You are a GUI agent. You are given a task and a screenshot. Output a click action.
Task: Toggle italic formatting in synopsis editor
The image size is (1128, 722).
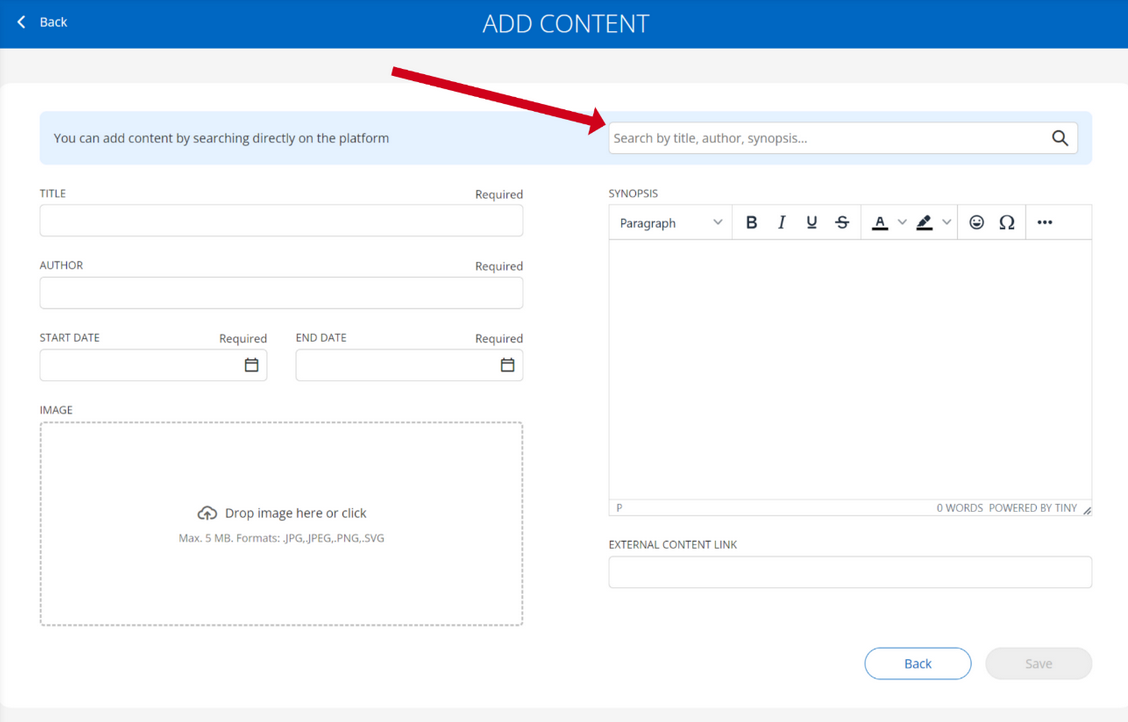pos(781,223)
